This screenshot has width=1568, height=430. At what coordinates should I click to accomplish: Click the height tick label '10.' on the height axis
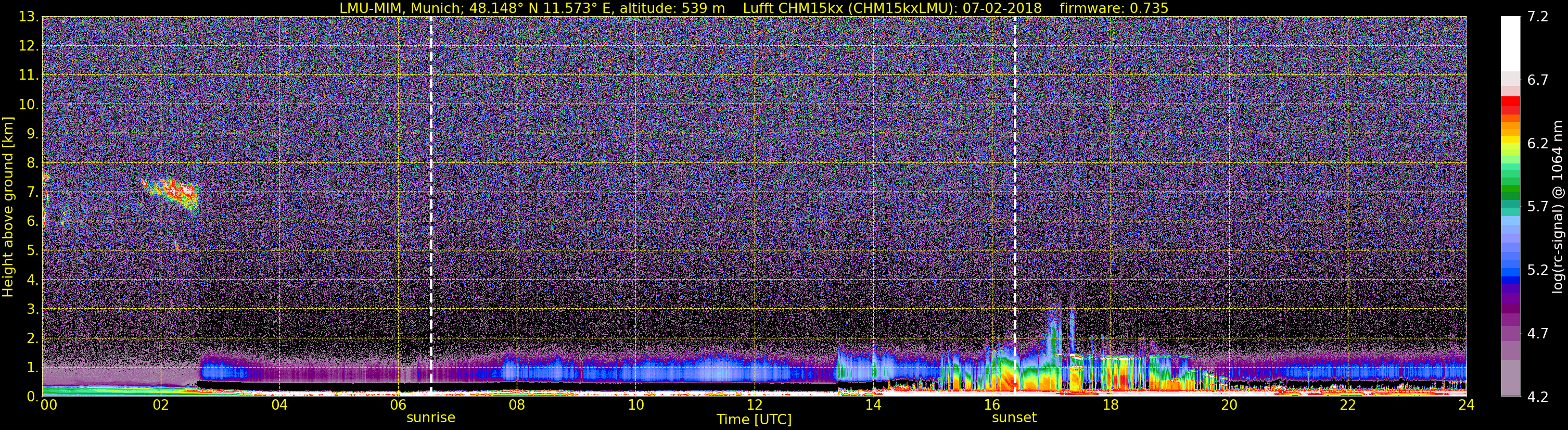click(29, 105)
